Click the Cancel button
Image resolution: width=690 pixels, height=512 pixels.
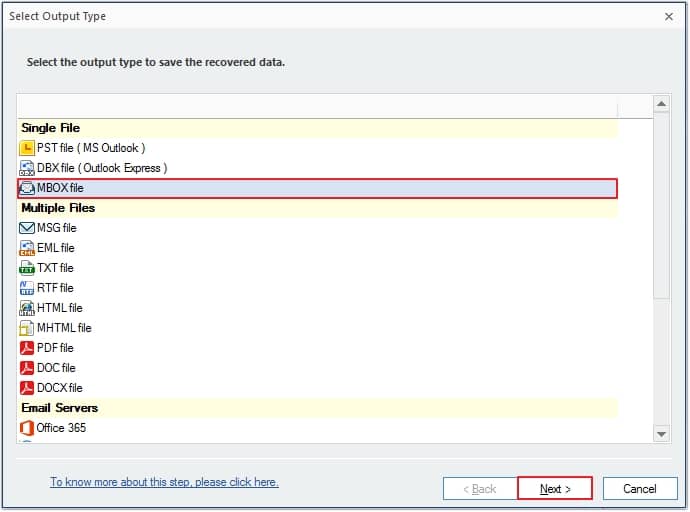(x=640, y=489)
